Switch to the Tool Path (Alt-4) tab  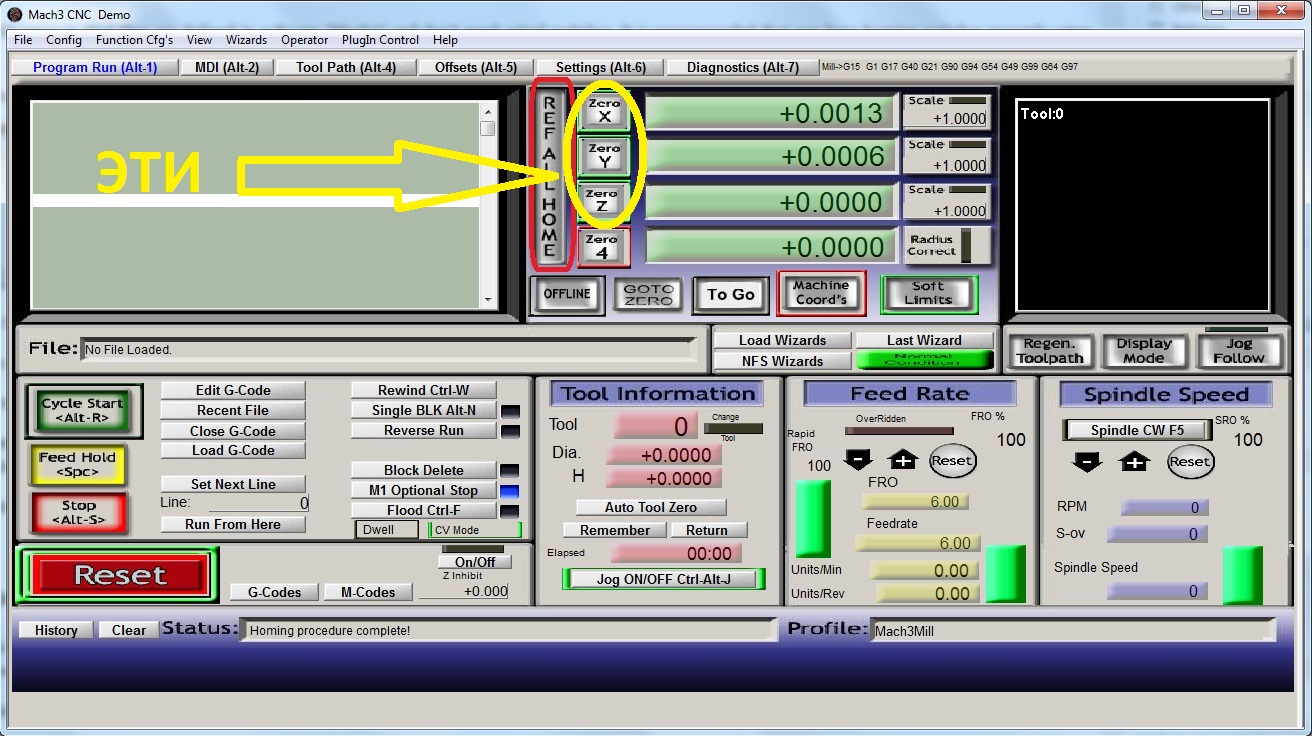(346, 67)
